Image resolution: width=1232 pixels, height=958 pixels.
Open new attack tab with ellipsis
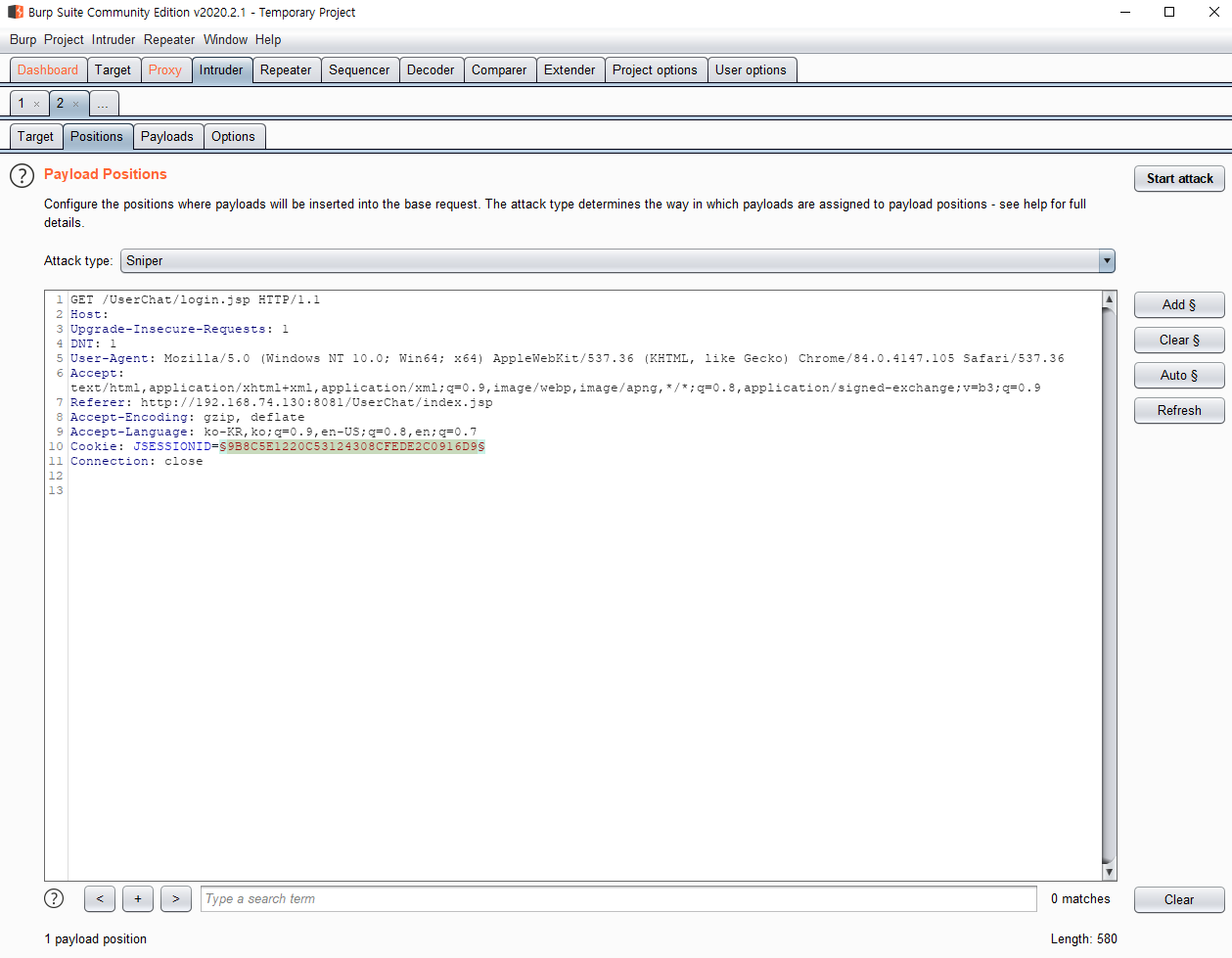(104, 104)
